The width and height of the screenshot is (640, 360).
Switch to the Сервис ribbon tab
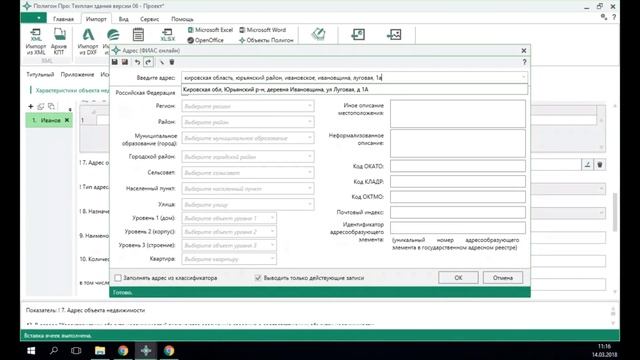tap(149, 19)
